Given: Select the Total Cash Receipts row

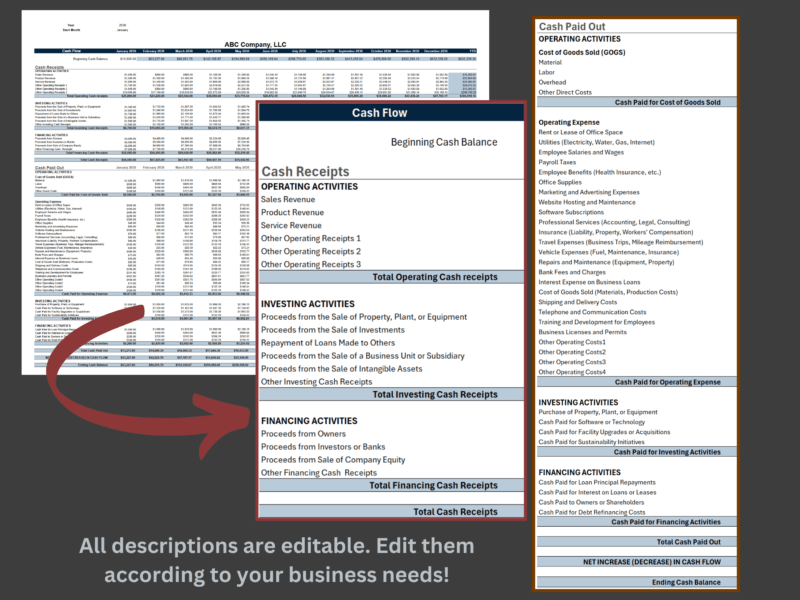Looking at the screenshot, I should tap(391, 512).
